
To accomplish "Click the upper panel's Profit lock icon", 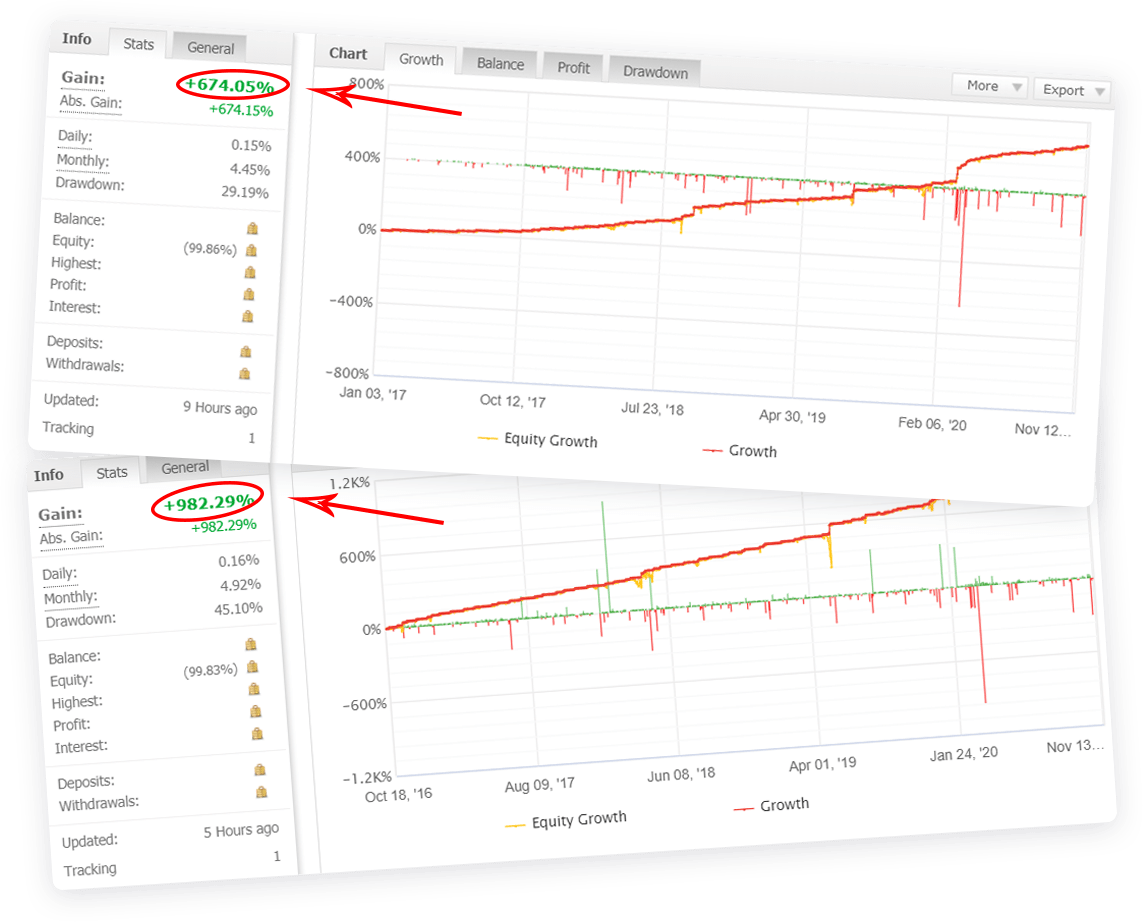I will click(x=249, y=294).
